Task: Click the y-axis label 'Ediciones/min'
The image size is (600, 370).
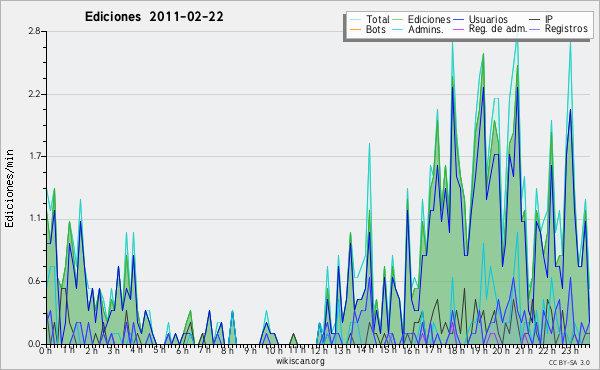Action: (9, 188)
